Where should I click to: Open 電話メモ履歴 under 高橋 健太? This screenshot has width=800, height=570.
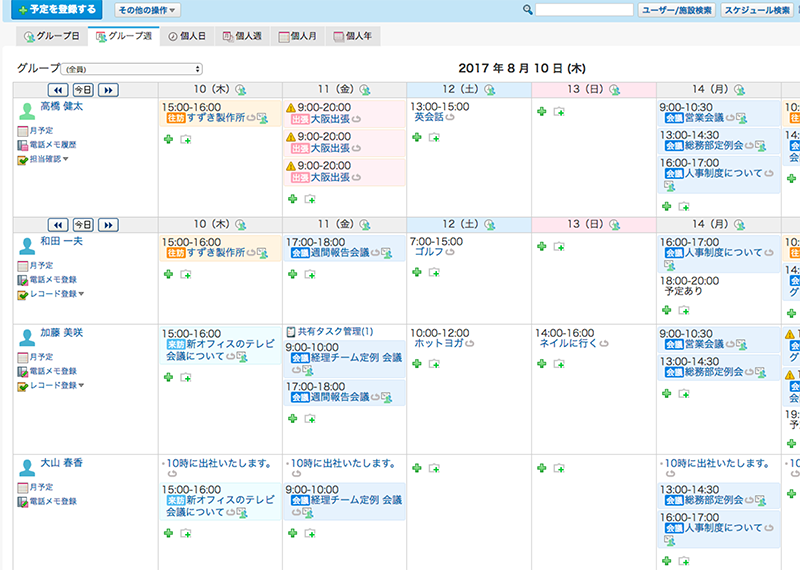click(52, 145)
